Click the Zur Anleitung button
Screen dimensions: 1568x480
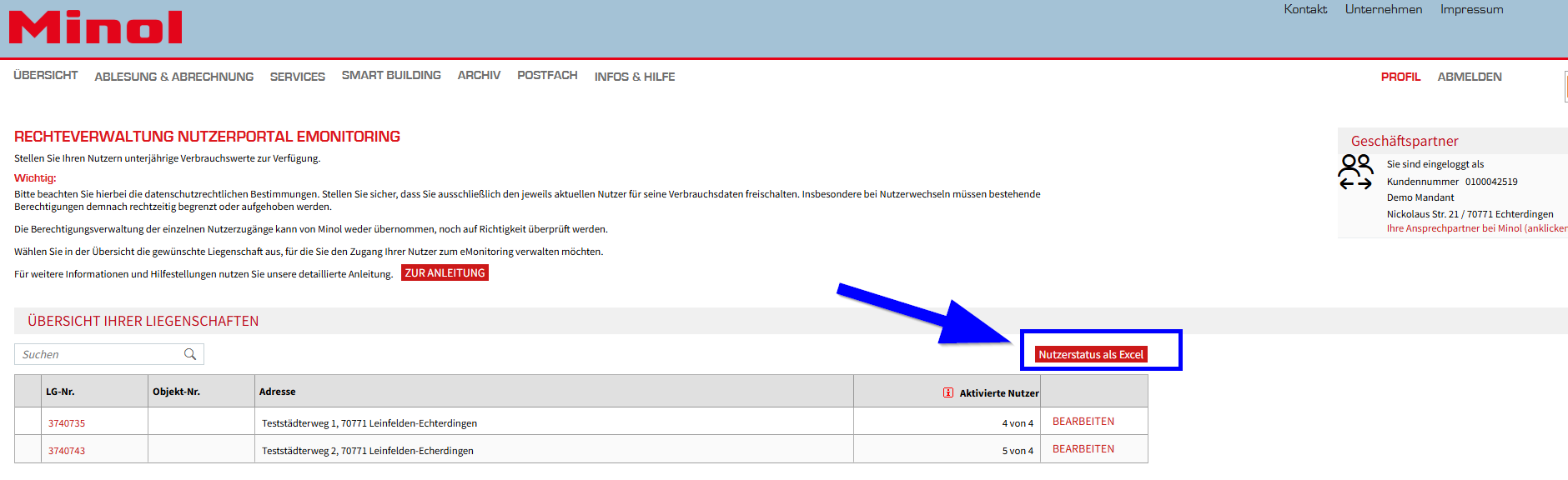tap(445, 273)
